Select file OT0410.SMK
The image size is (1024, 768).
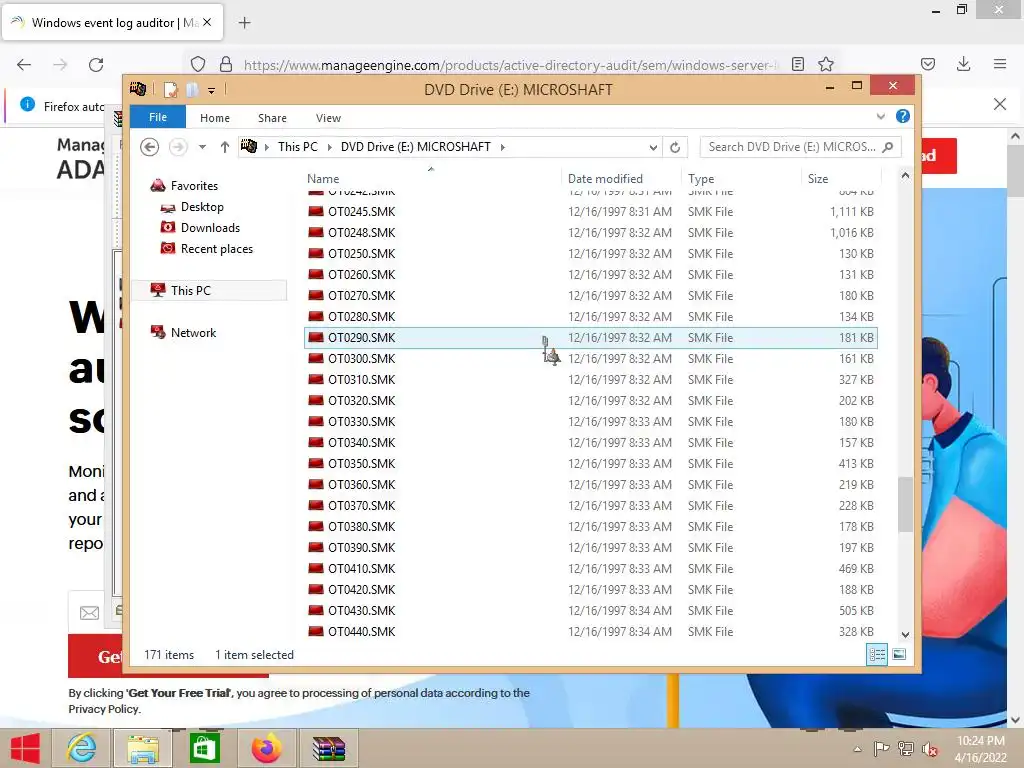pyautogui.click(x=590, y=569)
